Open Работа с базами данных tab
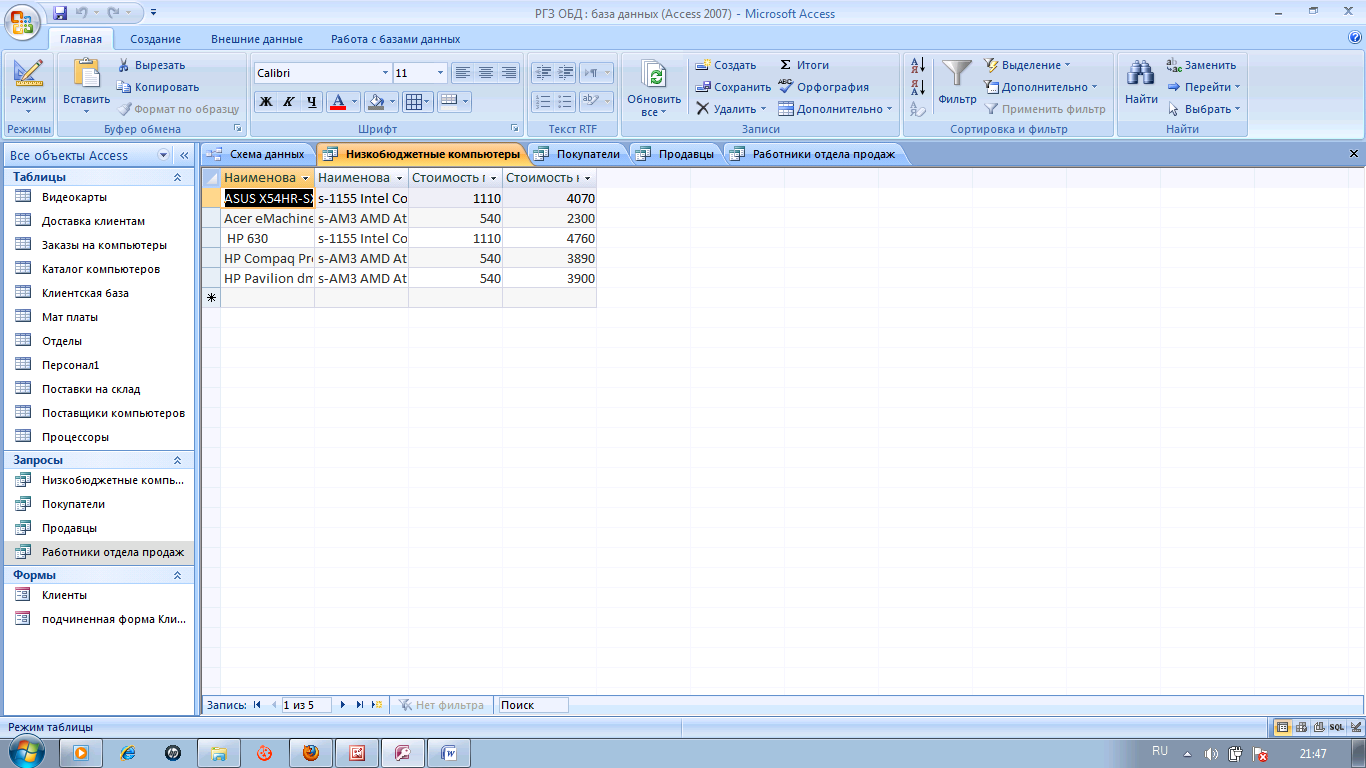This screenshot has width=1366, height=768. point(396,39)
